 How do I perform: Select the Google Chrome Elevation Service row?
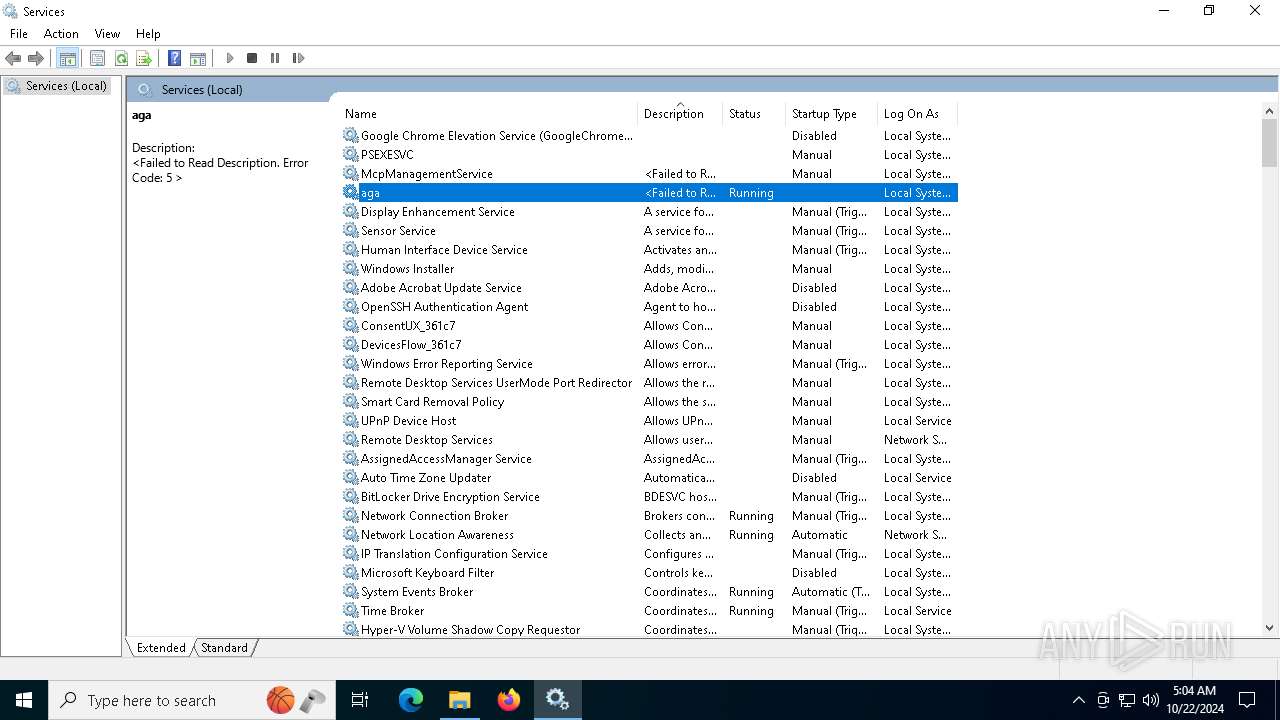[649, 136]
